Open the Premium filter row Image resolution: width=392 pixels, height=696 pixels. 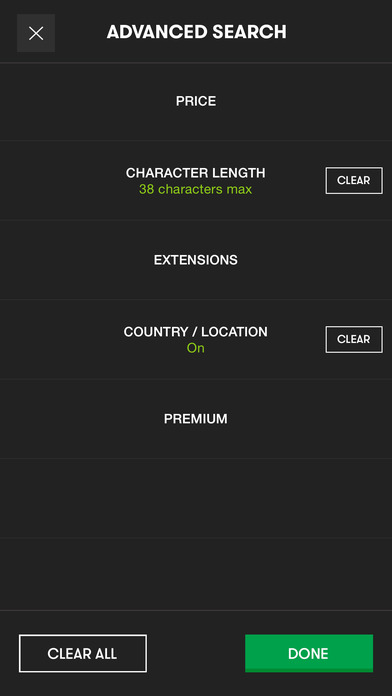[x=196, y=419]
